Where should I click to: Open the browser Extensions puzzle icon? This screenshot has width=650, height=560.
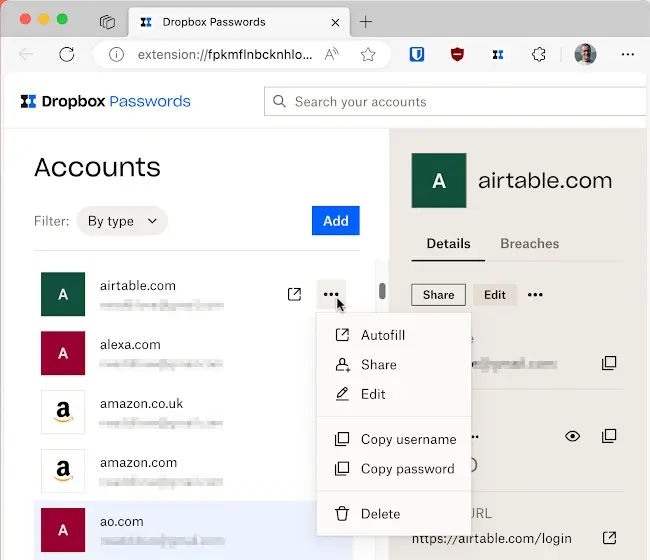pyautogui.click(x=538, y=54)
